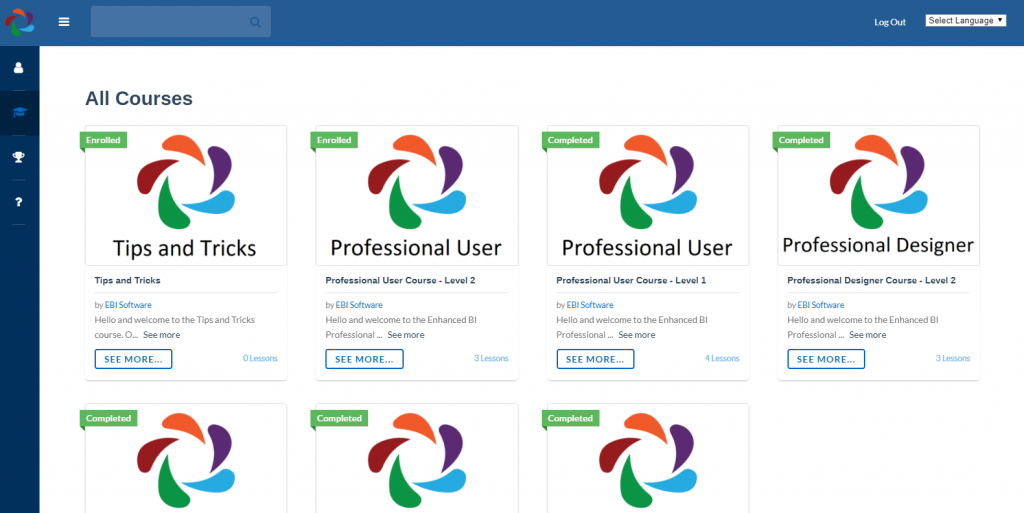Click '3 Lessons' on Designer Level 2 card

[x=953, y=358]
